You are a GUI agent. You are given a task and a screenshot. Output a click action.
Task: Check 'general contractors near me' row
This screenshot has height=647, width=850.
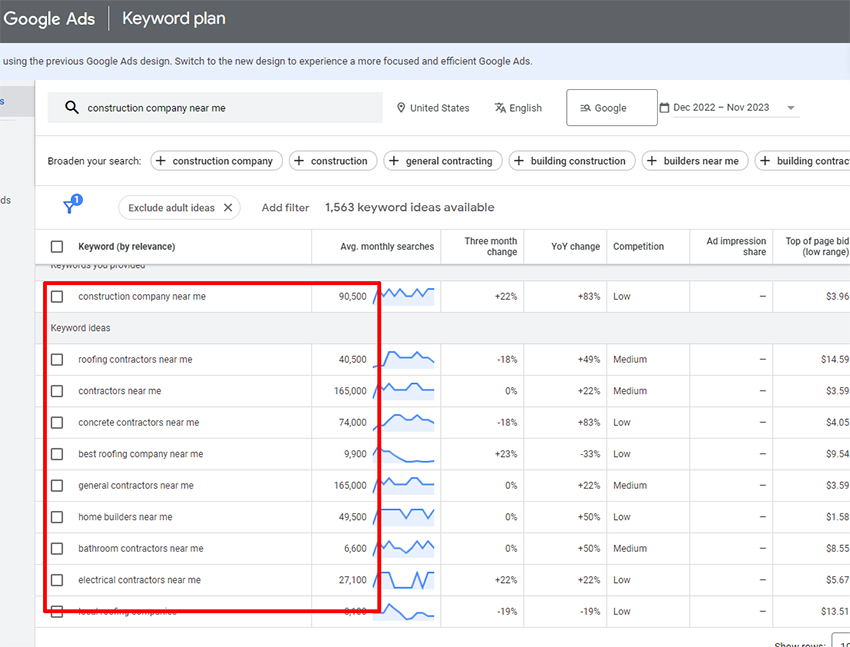(x=57, y=485)
